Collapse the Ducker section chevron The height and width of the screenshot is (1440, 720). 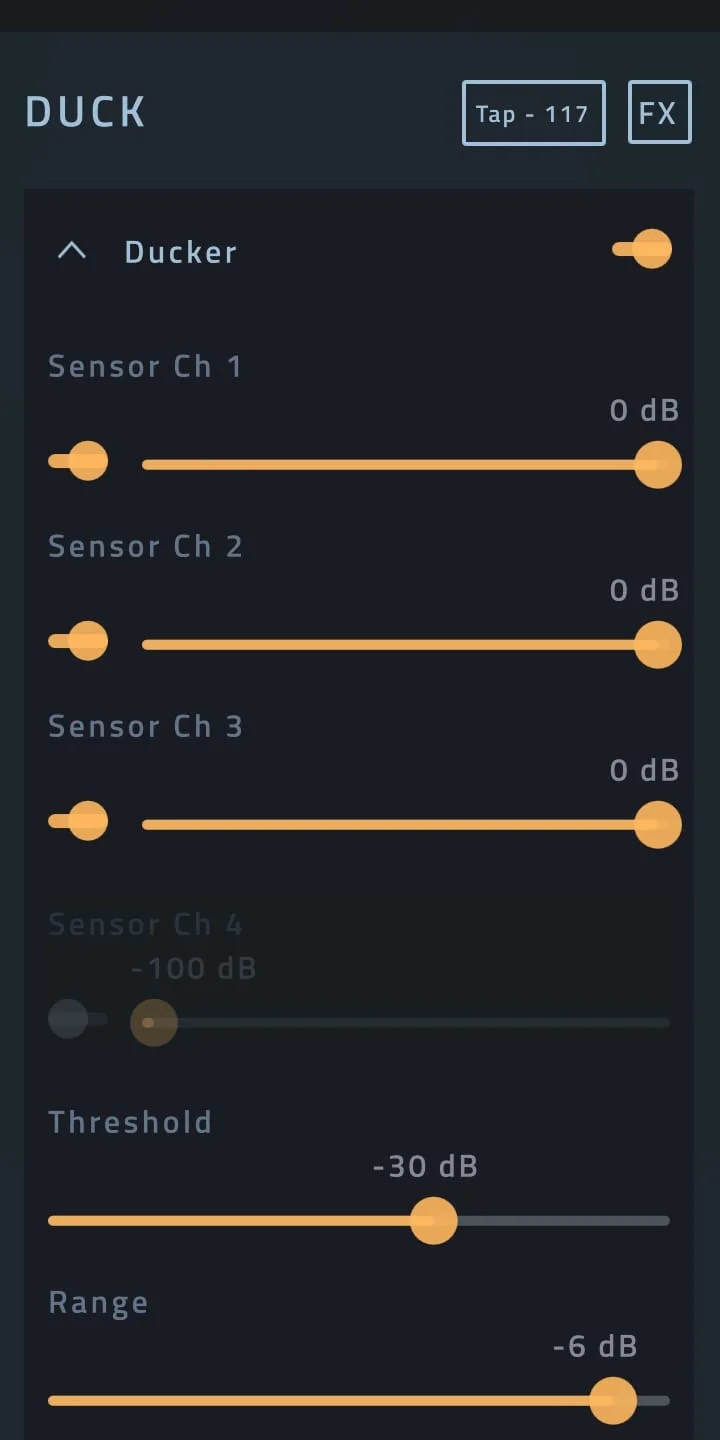point(71,251)
